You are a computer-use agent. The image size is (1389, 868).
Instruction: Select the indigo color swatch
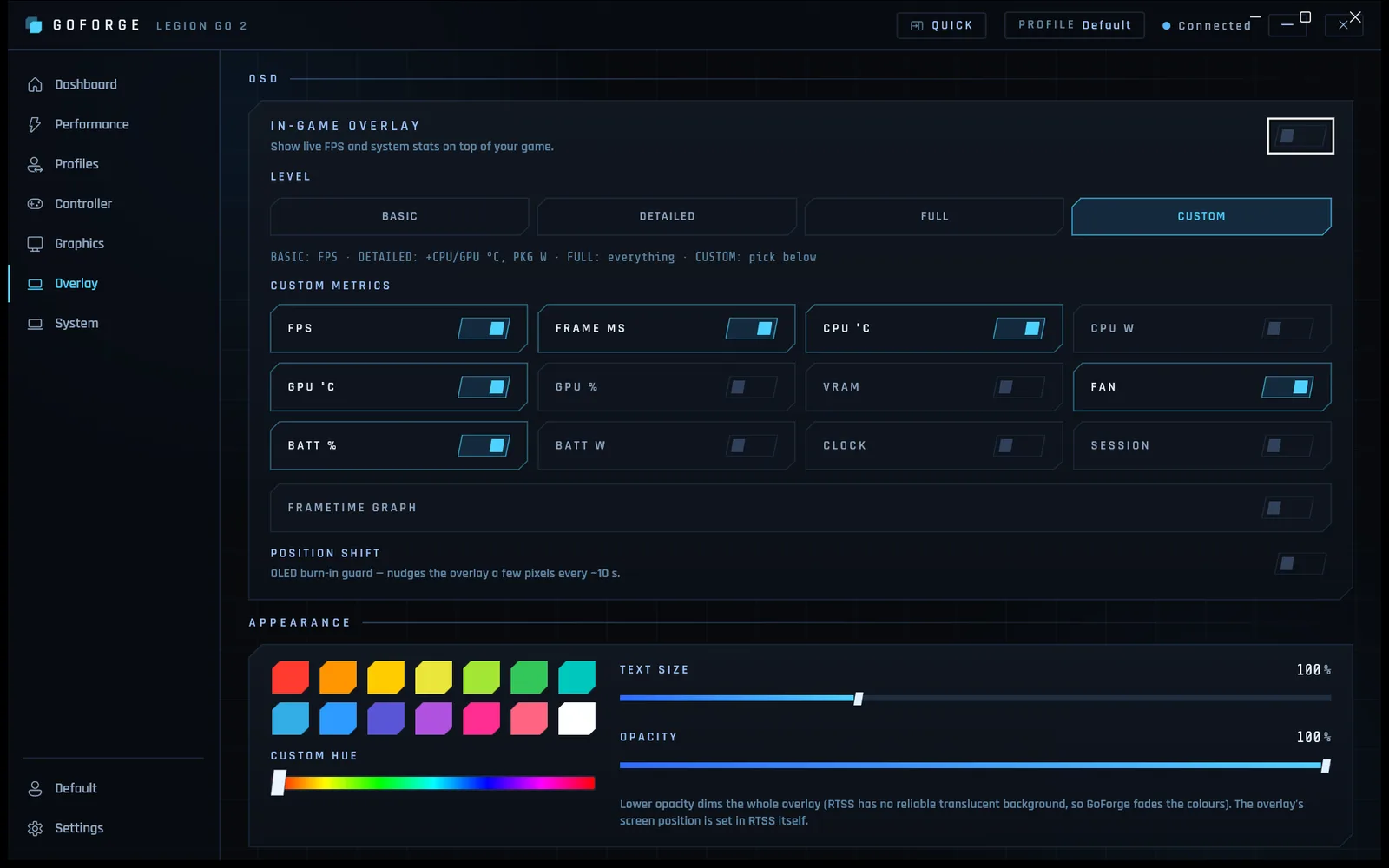click(385, 719)
